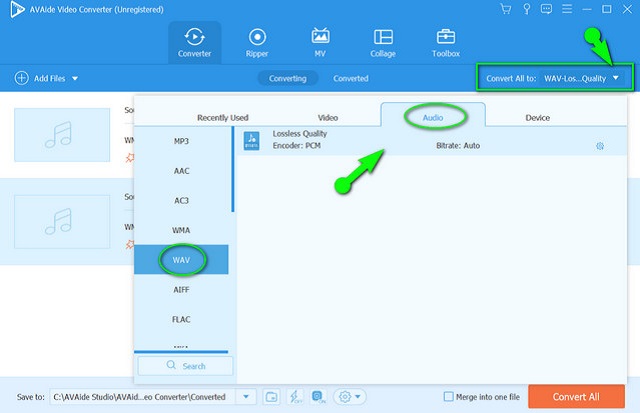Expand the Convert All to dropdown

[616, 78]
